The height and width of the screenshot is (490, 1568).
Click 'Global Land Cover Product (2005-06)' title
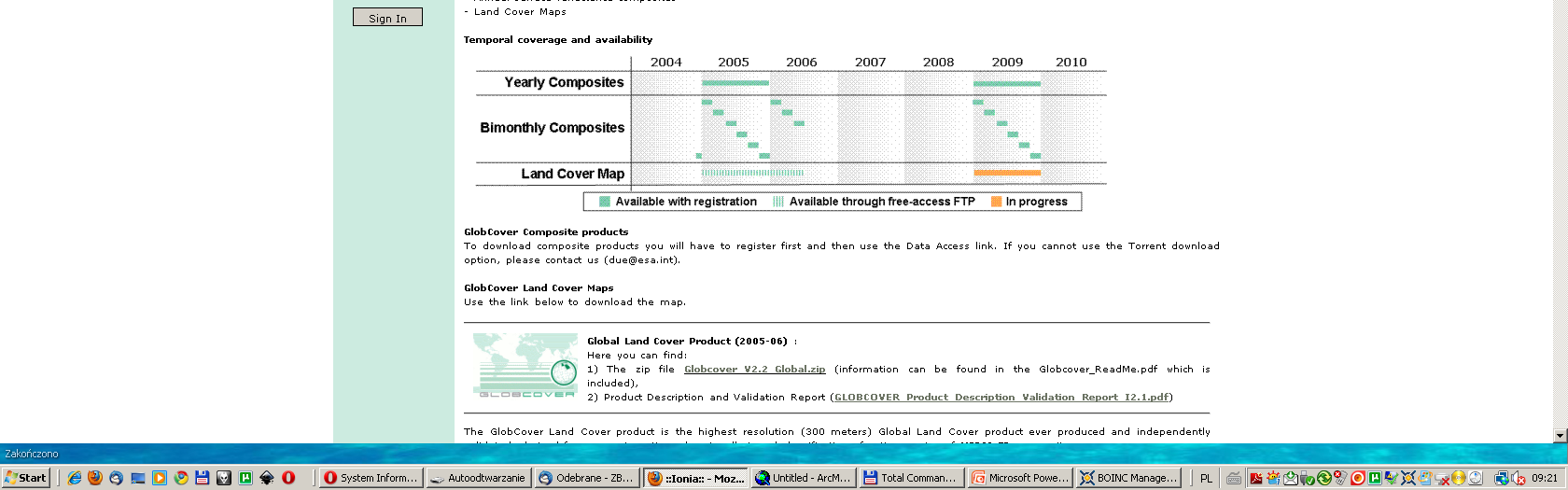coord(687,341)
